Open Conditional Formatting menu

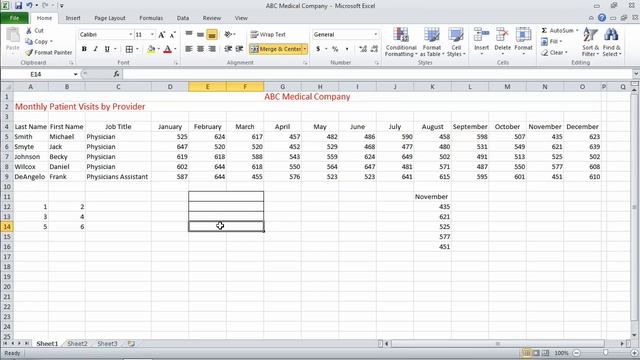(x=401, y=42)
